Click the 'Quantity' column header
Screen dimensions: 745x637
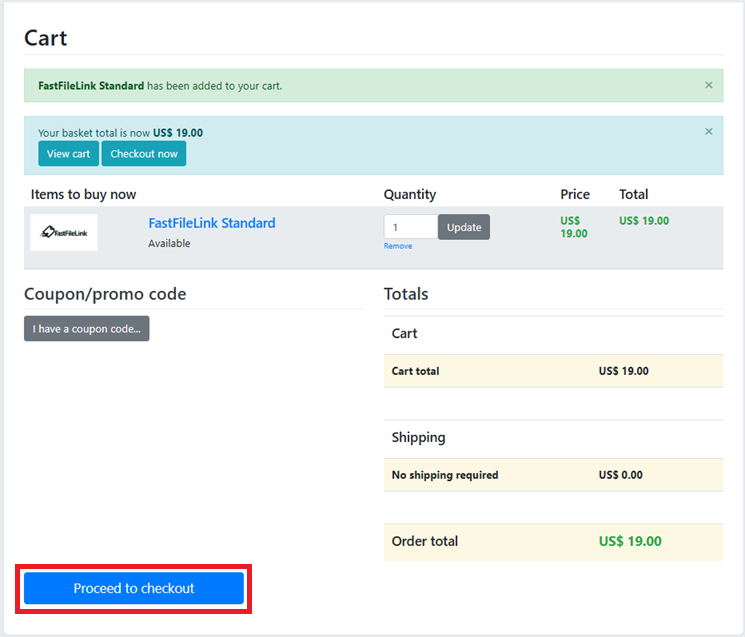pos(410,194)
